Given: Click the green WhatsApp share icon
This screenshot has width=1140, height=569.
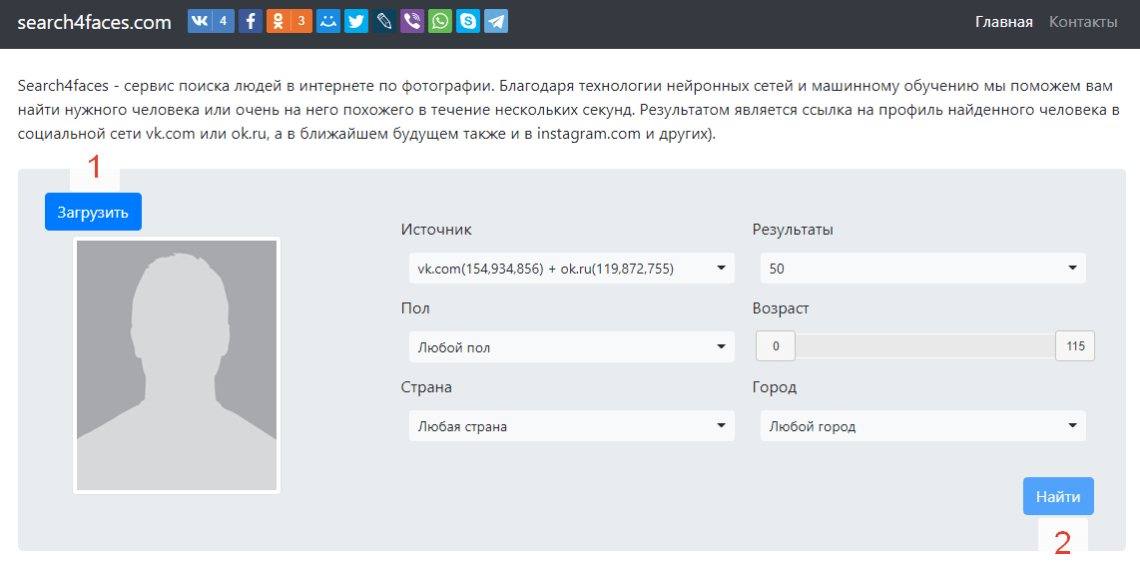Looking at the screenshot, I should tap(440, 21).
